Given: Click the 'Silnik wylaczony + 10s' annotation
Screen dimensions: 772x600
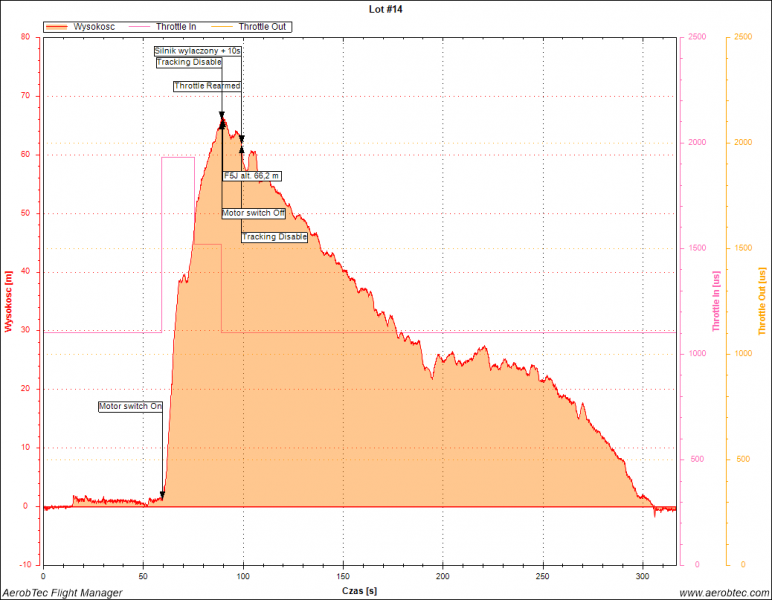Looking at the screenshot, I should coord(198,50).
